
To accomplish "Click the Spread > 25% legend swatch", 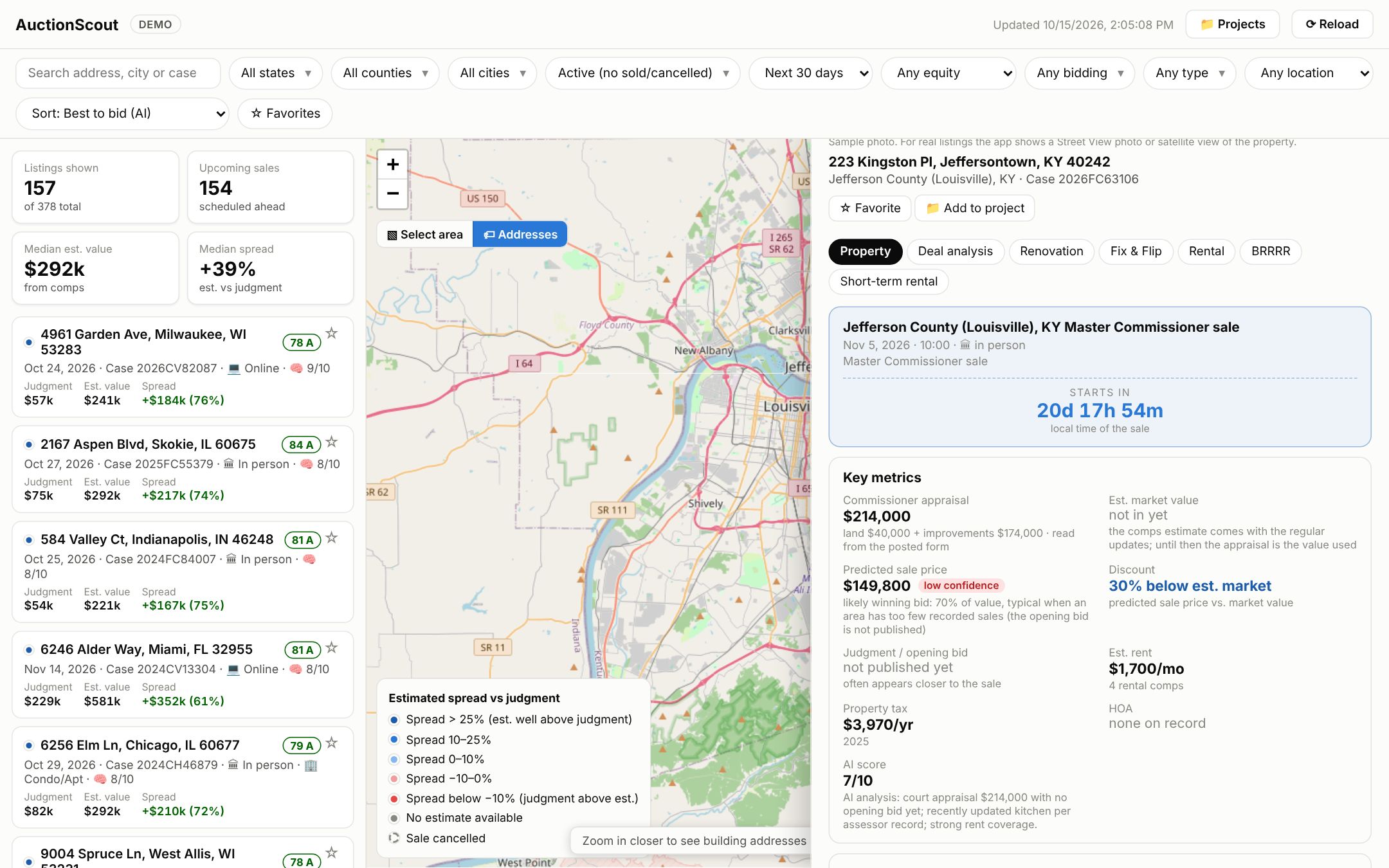I will (394, 719).
